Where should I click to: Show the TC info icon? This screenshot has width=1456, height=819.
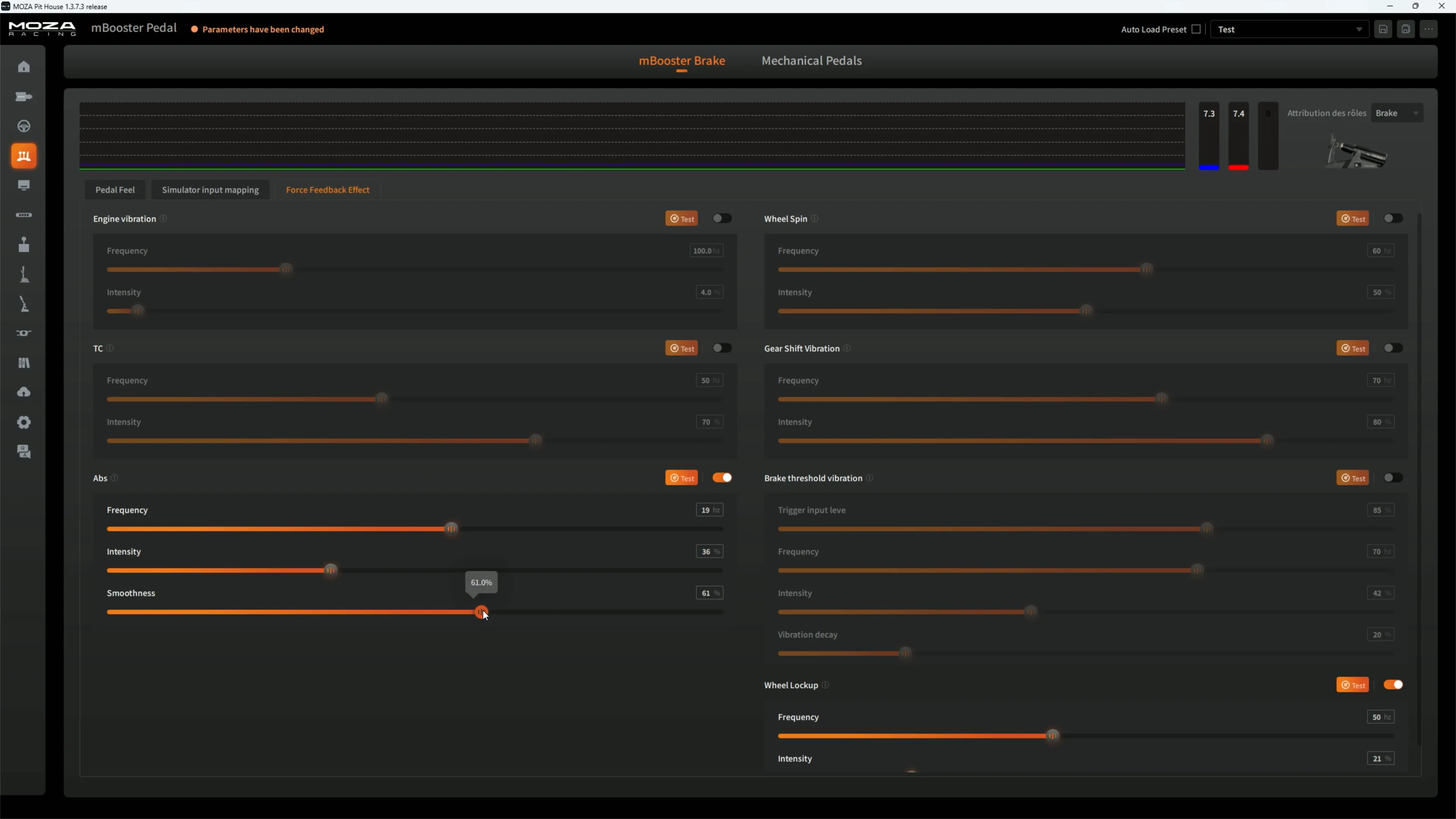point(110,348)
